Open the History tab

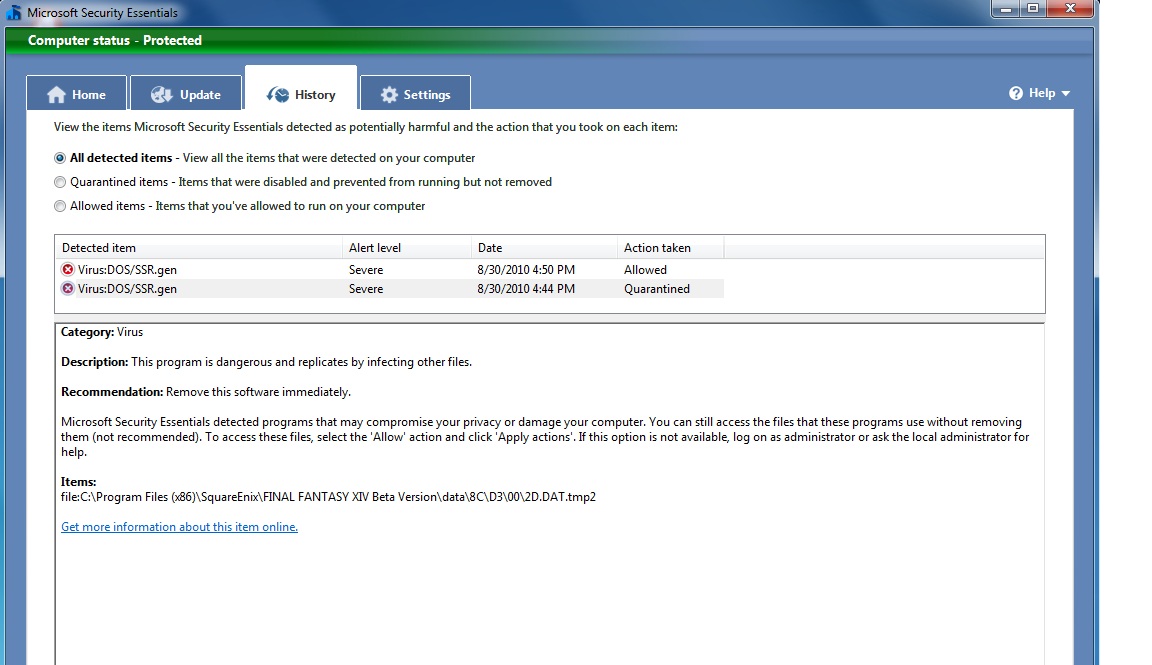point(301,88)
